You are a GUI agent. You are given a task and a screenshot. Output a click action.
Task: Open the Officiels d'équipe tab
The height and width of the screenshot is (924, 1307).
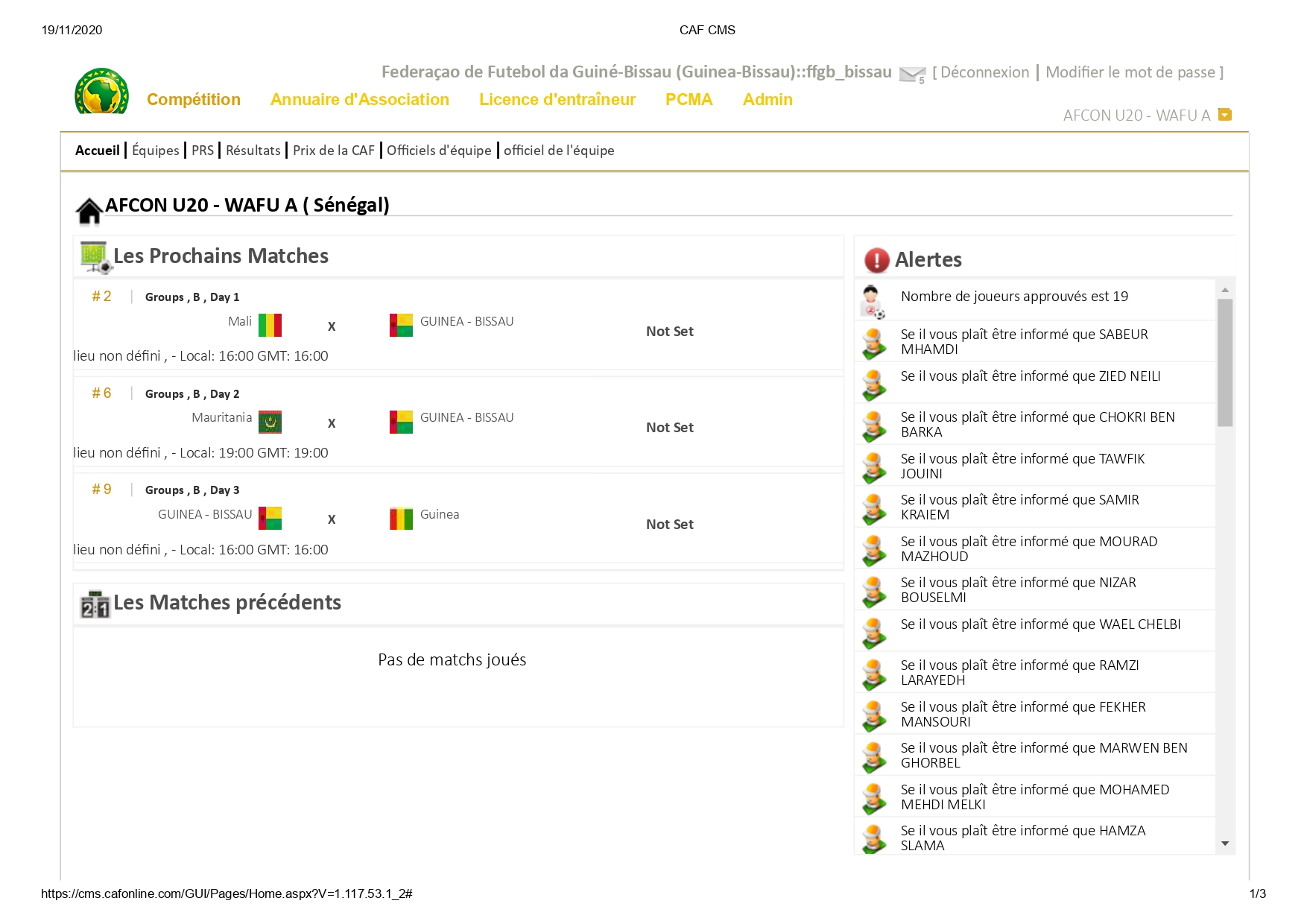coord(439,151)
